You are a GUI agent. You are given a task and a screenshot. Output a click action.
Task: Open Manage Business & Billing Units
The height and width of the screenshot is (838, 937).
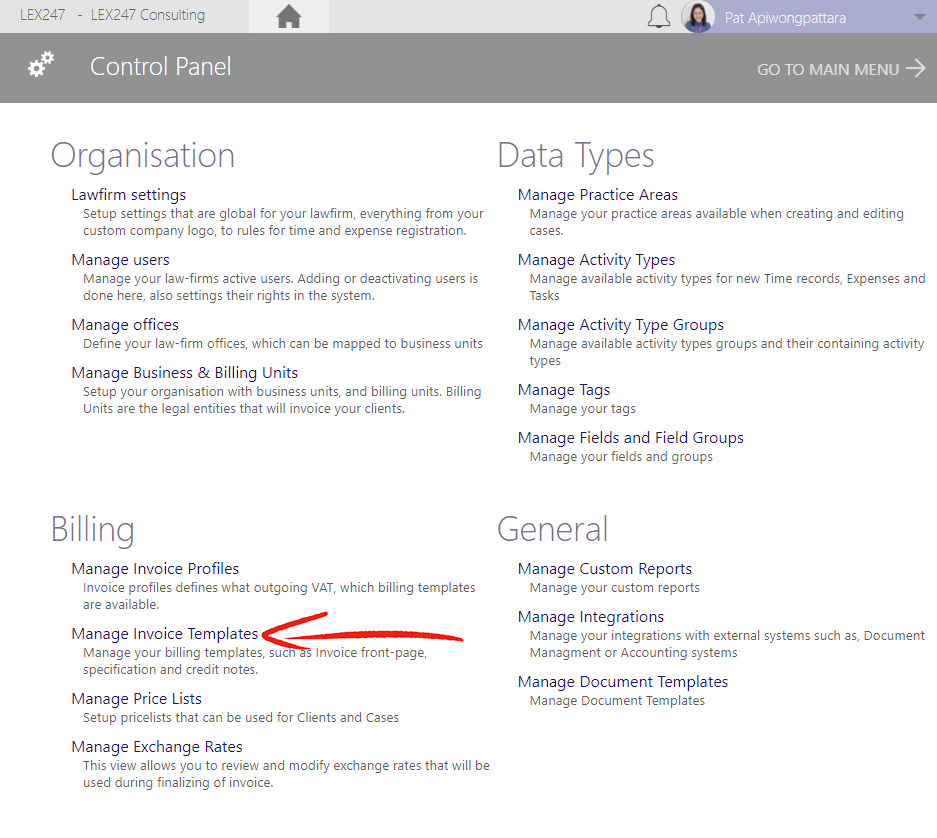(x=185, y=373)
